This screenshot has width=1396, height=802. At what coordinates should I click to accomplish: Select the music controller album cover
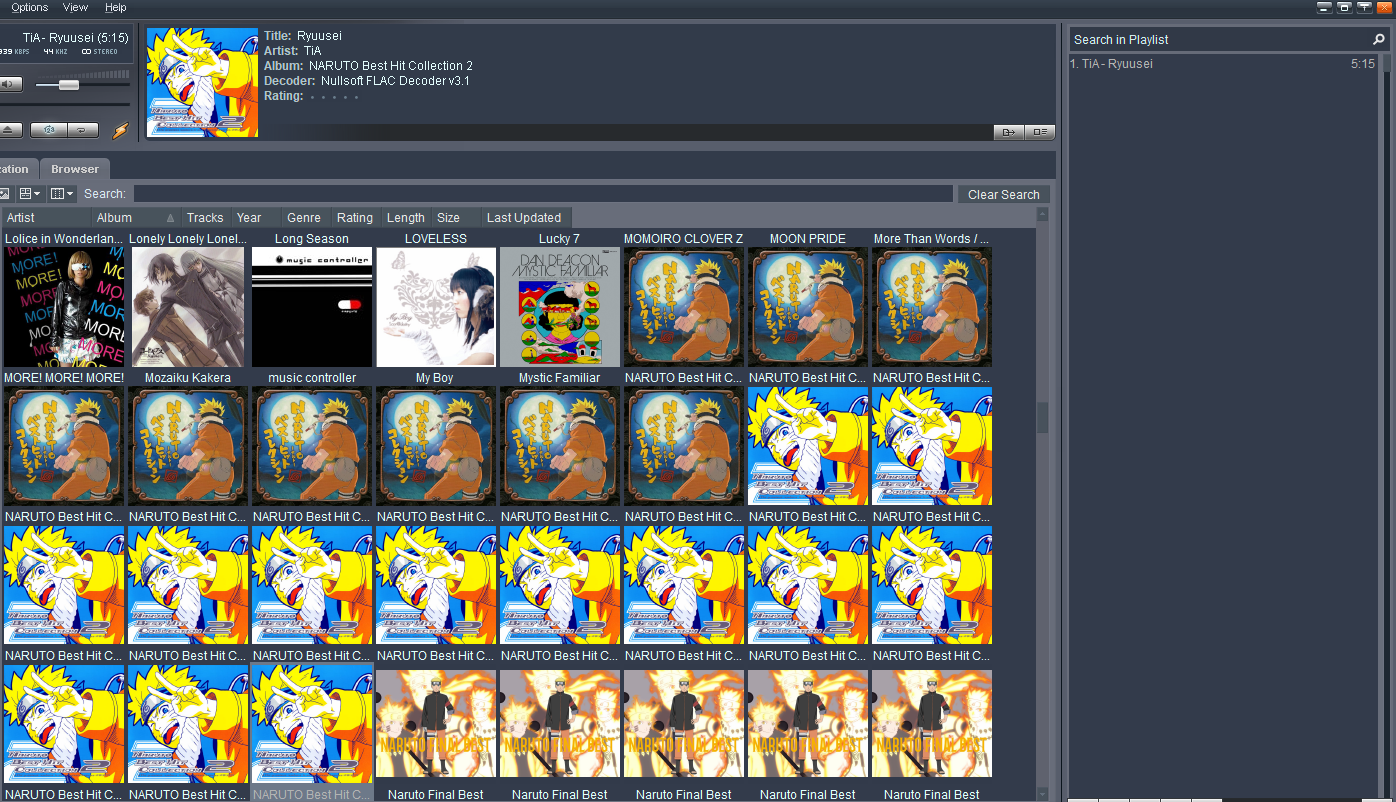tap(312, 306)
